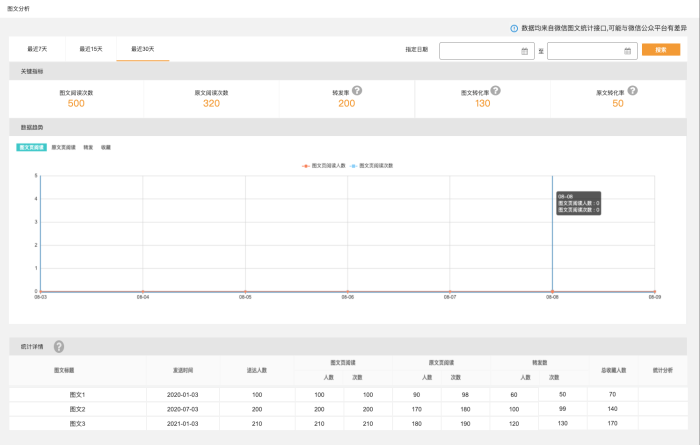This screenshot has height=445, width=700.
Task: Toggle 图文页阅读次数 legend series
Action: point(371,165)
